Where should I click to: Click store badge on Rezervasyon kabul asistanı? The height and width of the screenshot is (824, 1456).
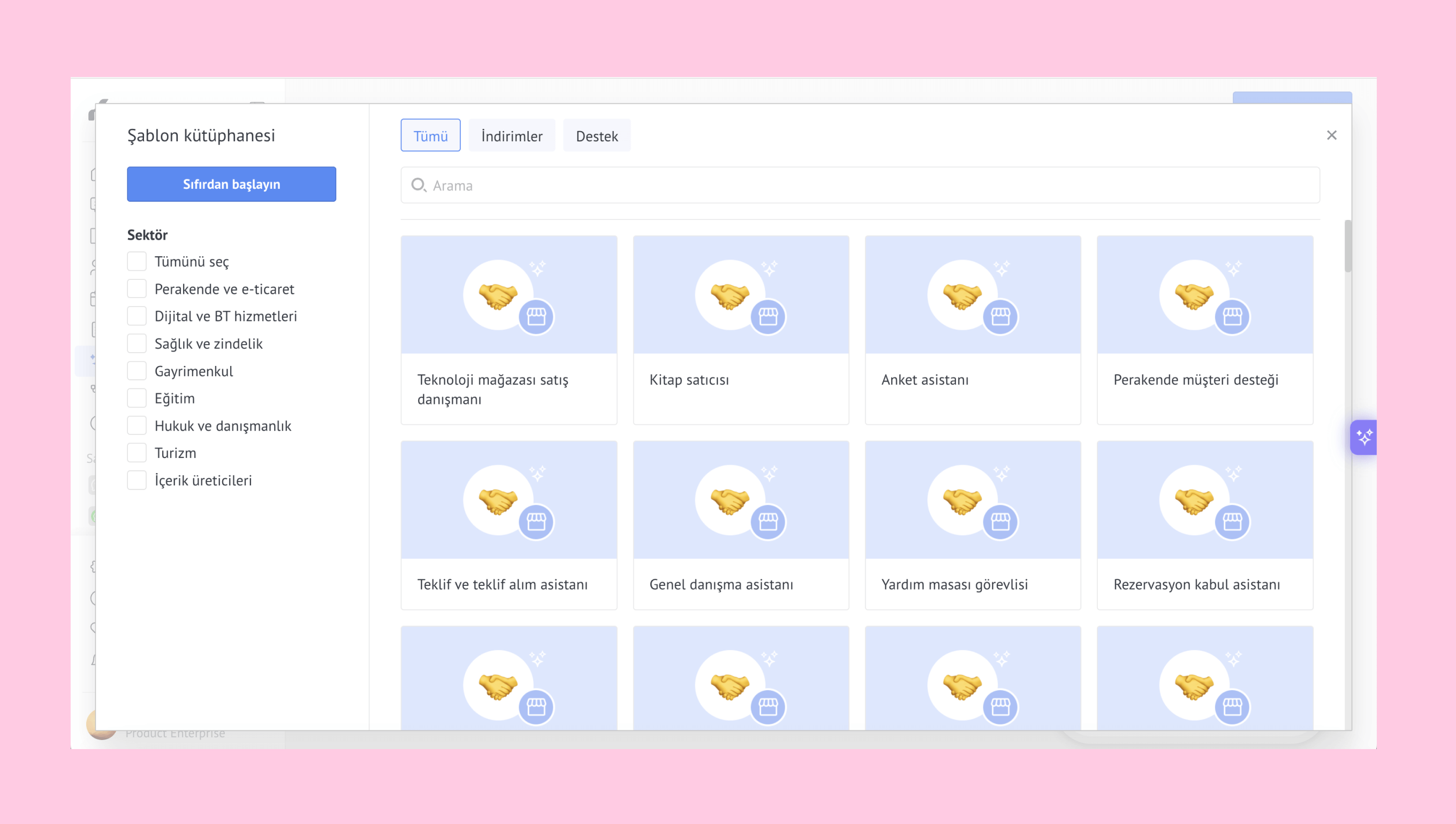pyautogui.click(x=1232, y=521)
